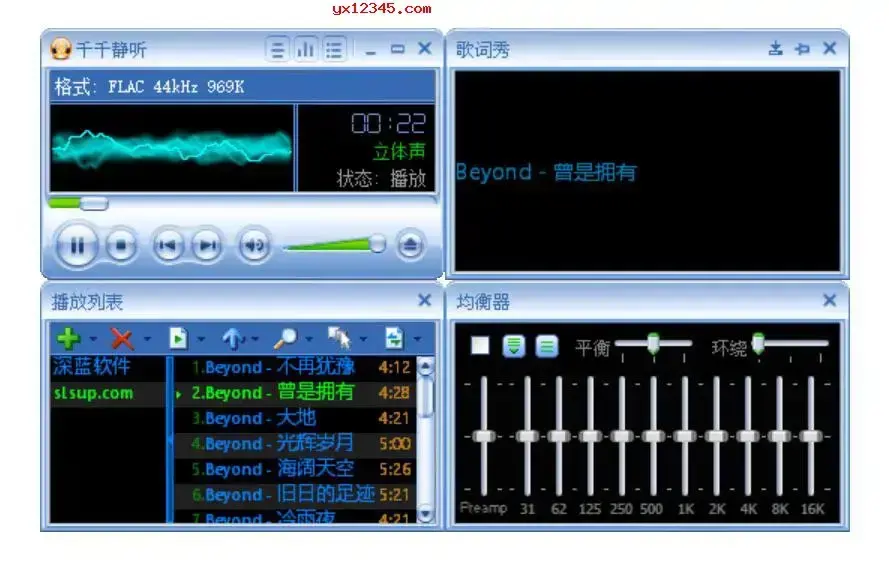
Task: Open the dropdown beside the cursor edit icon
Action: (x=363, y=339)
